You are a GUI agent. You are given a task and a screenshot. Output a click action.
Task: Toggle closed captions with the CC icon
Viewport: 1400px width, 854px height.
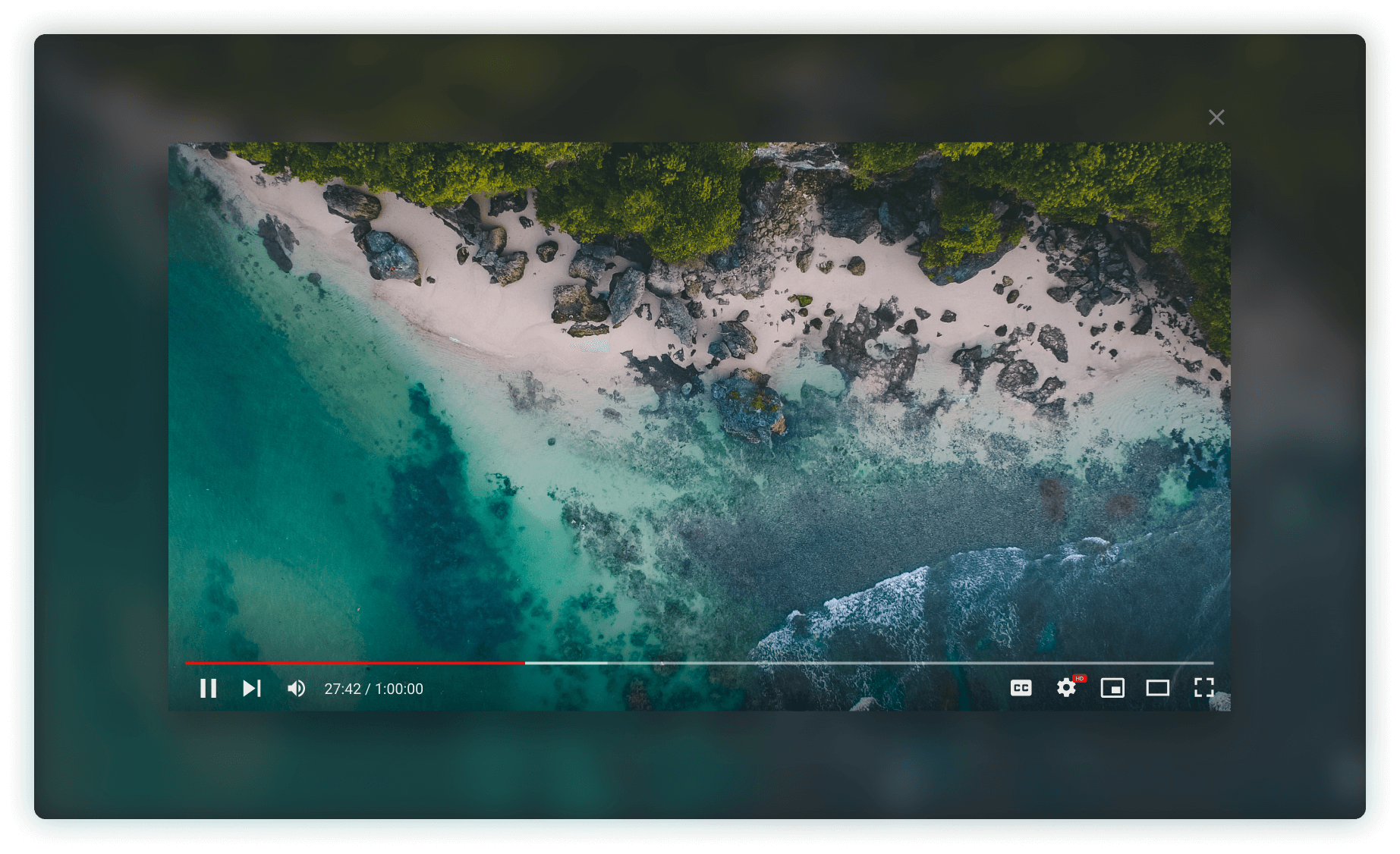point(1021,688)
